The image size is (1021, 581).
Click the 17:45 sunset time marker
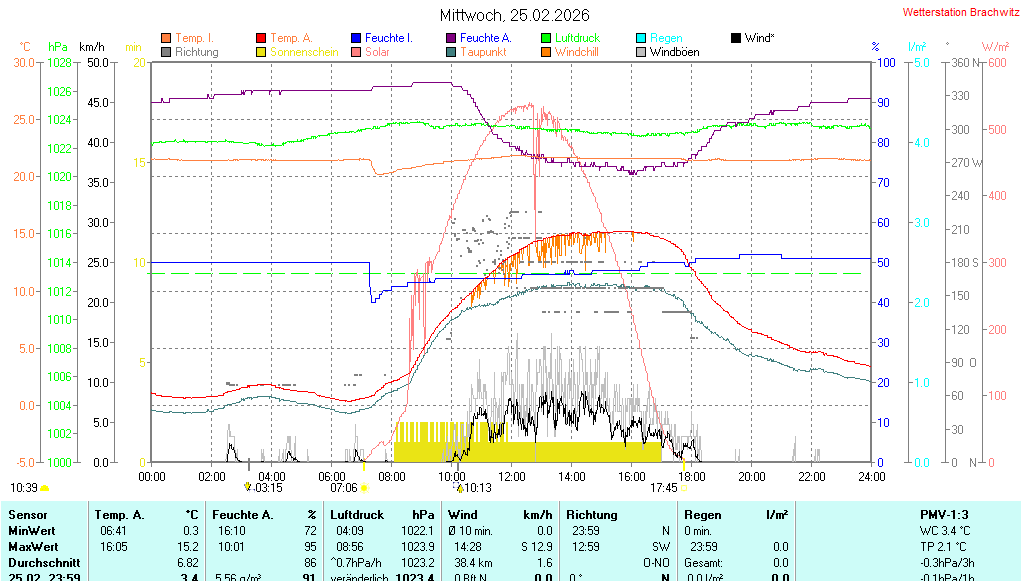click(663, 488)
